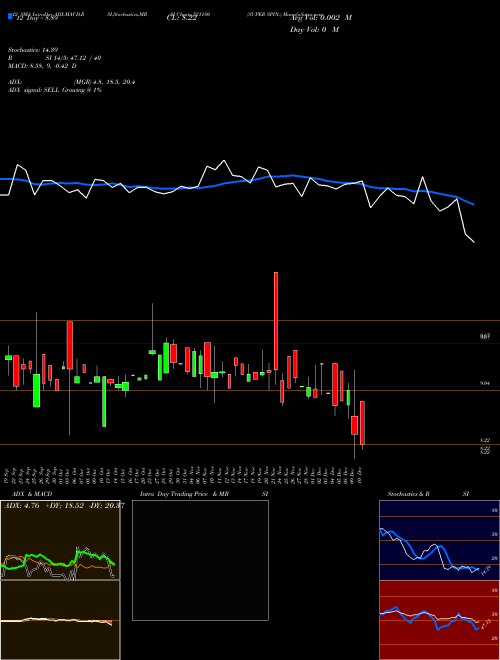Screen dimensions: 500x660
Task: Click the SUPER SPIN stock title text
Action: (x=285, y=14)
